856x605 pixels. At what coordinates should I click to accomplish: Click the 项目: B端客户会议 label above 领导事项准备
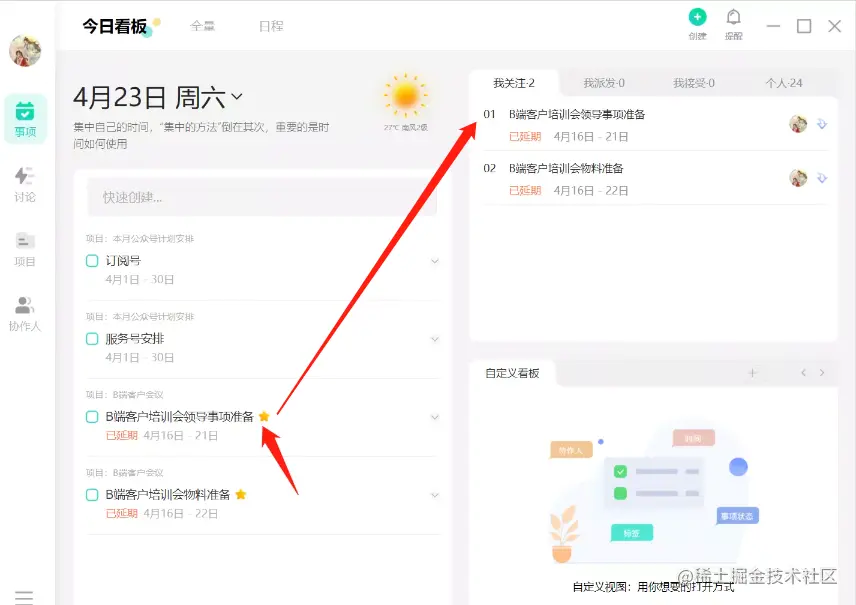click(124, 394)
